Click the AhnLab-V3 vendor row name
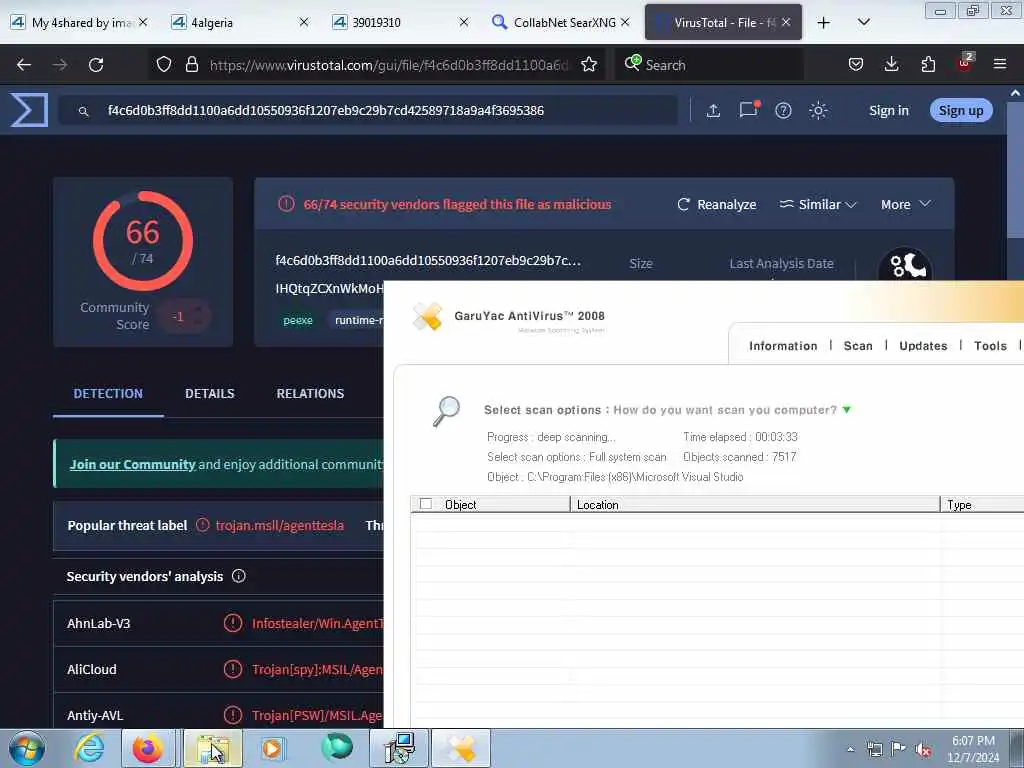The image size is (1024, 768). tap(99, 623)
